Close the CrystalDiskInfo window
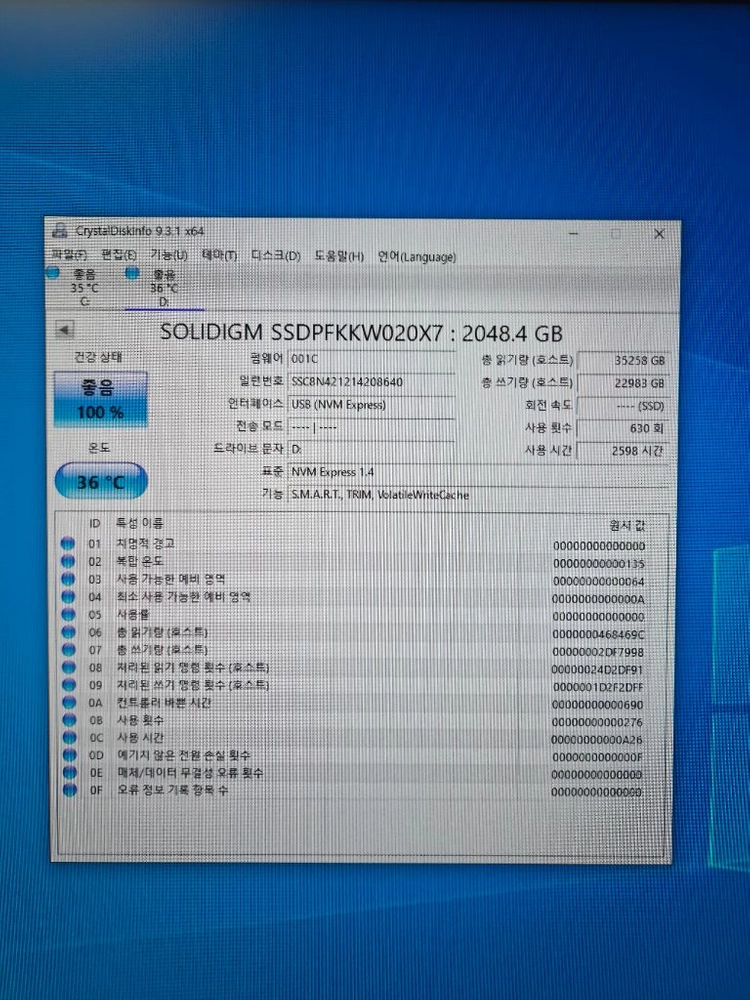 coord(659,234)
